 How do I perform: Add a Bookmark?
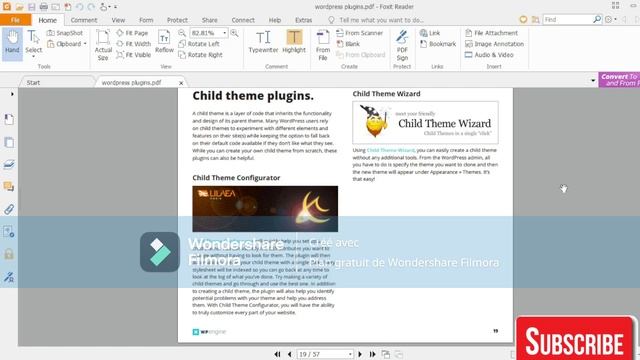438,44
